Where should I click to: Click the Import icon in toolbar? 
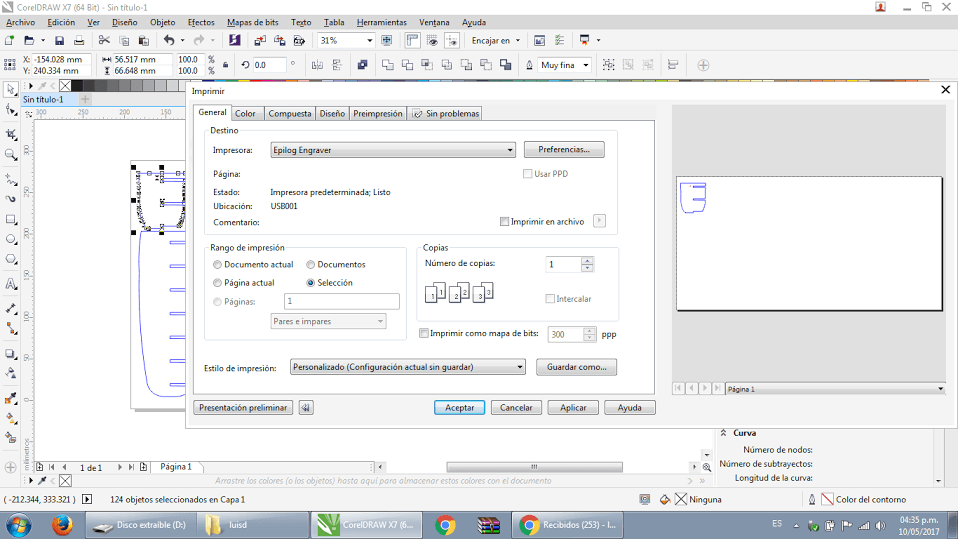click(260, 40)
